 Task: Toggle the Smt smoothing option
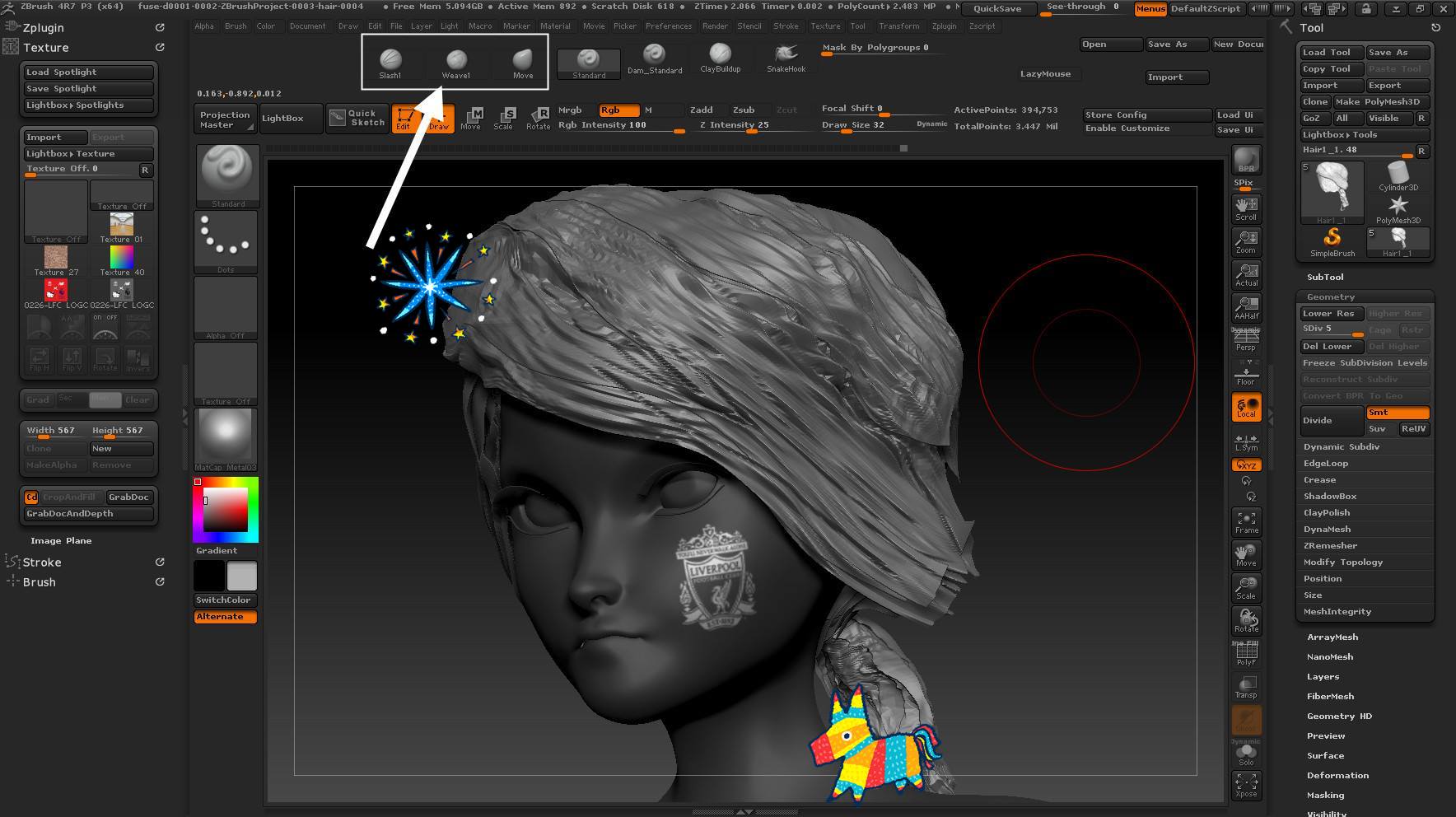point(1397,413)
